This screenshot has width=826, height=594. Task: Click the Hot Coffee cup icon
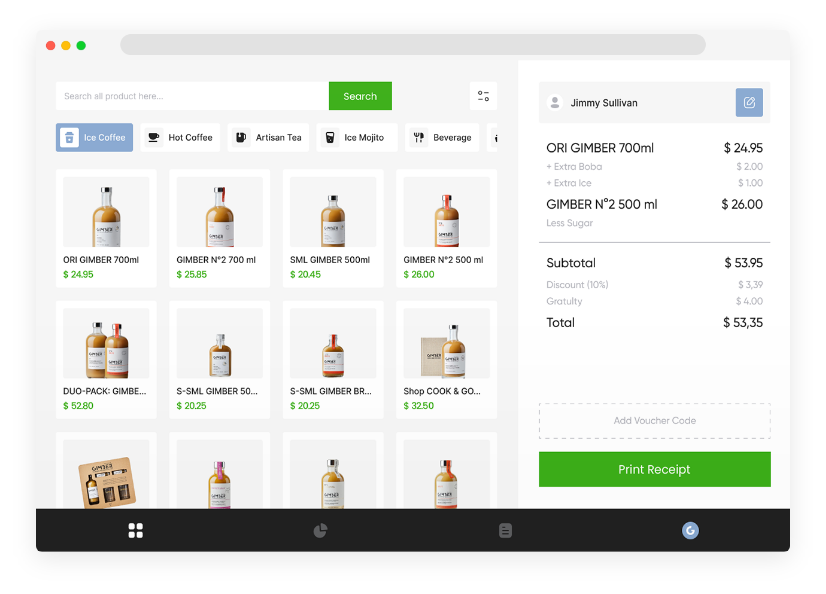pos(153,138)
